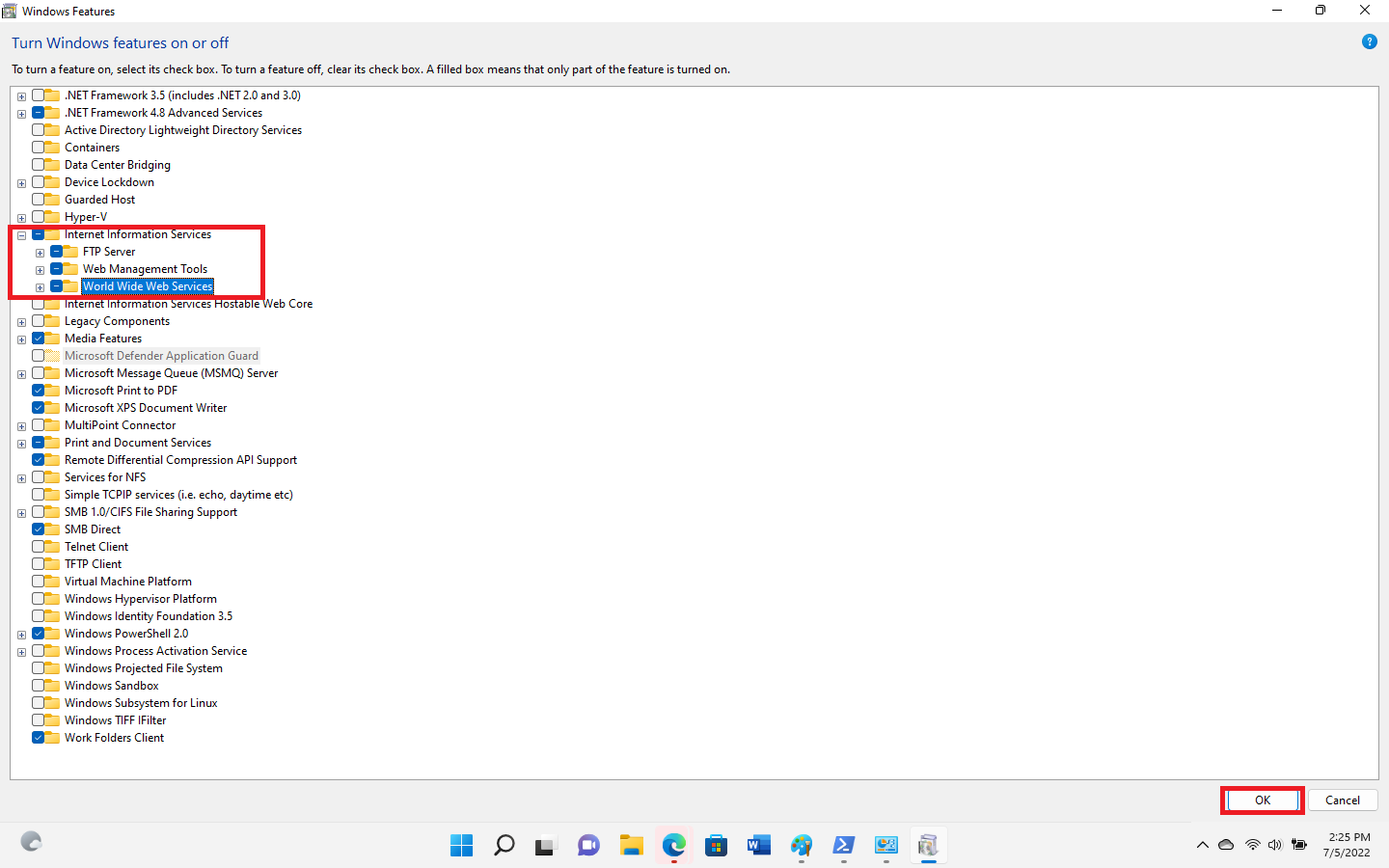Expand Device Lockdown node

click(21, 183)
